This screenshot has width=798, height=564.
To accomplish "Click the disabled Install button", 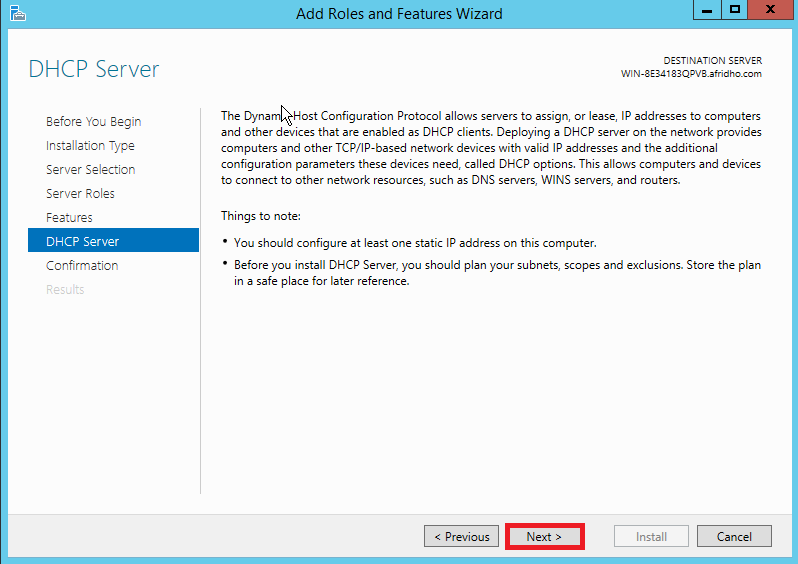I will [651, 537].
